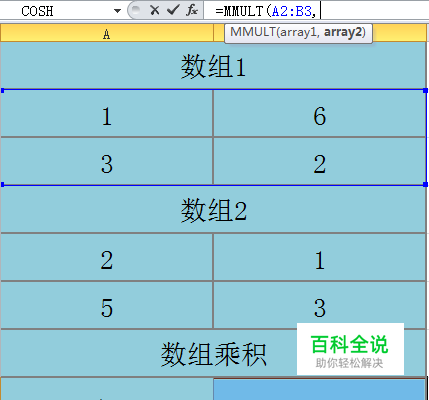Screen dimensions: 429x400
Task: Select cell B3 containing 2 under 数组1
Action: (x=319, y=161)
